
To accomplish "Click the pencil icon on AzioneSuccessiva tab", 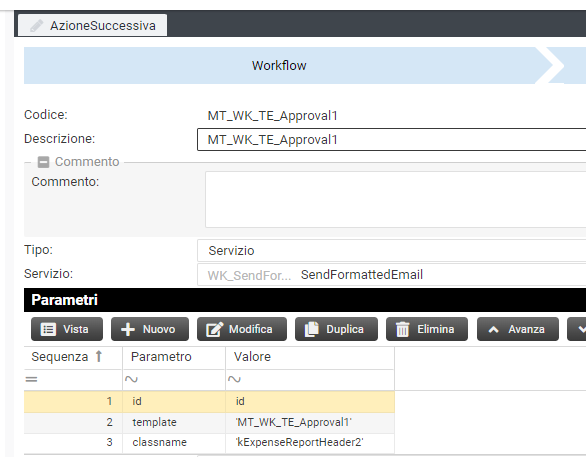I will pyautogui.click(x=36, y=26).
